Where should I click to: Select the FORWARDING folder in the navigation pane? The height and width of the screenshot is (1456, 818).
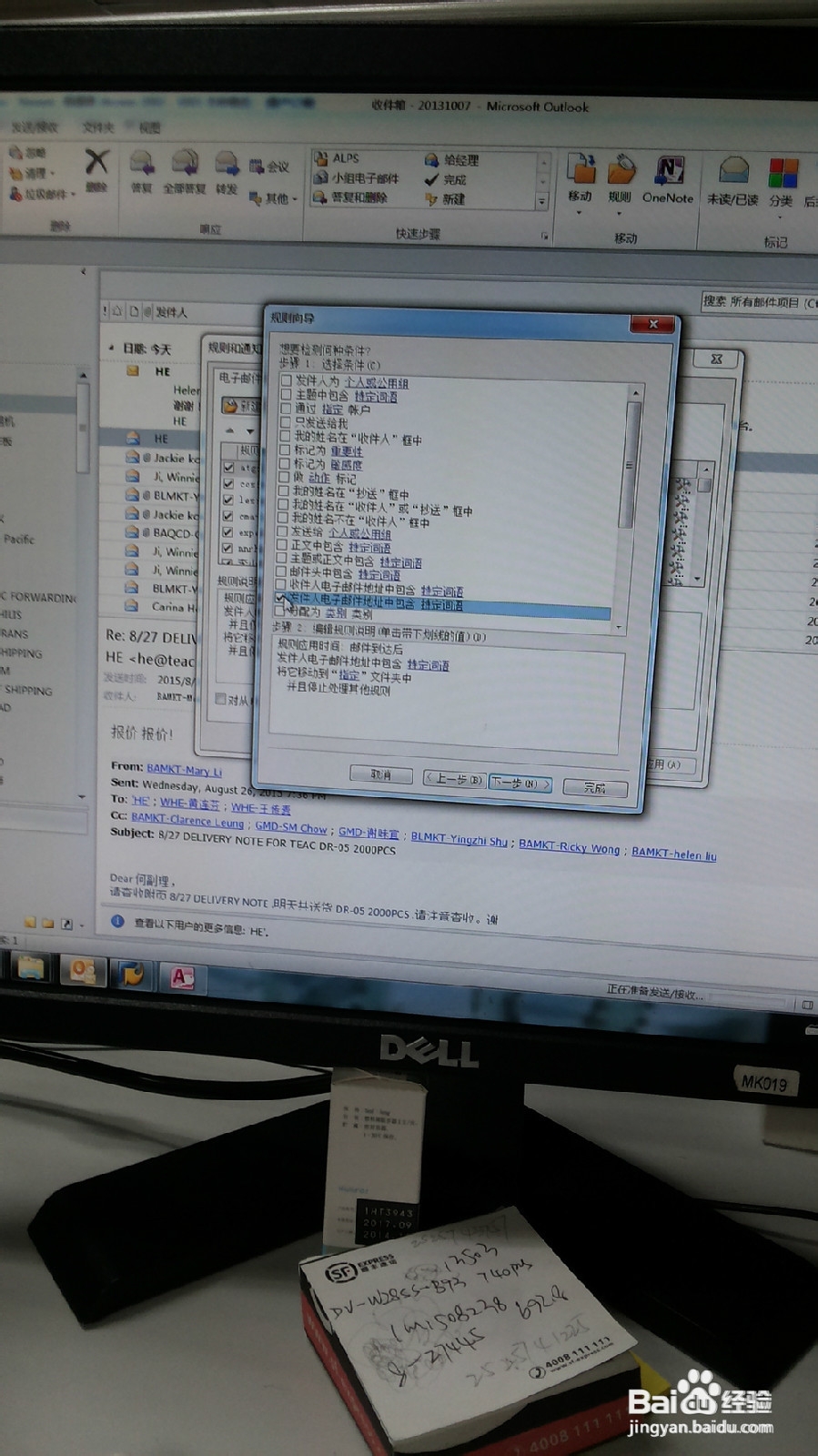(39, 598)
